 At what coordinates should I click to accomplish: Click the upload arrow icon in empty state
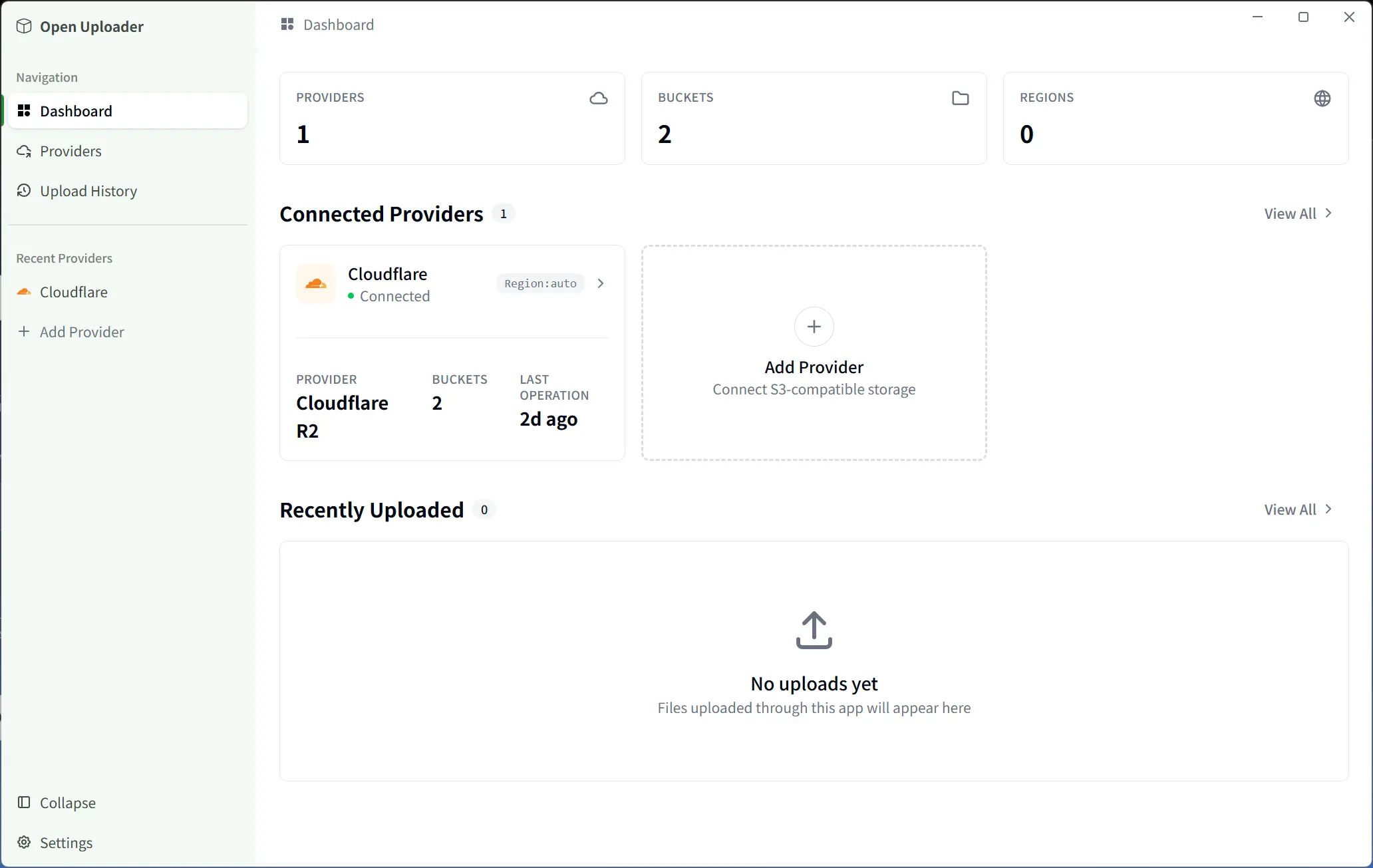pos(814,630)
